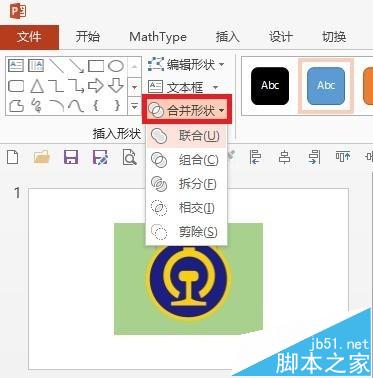Viewport: 373px width, 378px height.
Task: Switch to the 设计 tab
Action: point(281,36)
